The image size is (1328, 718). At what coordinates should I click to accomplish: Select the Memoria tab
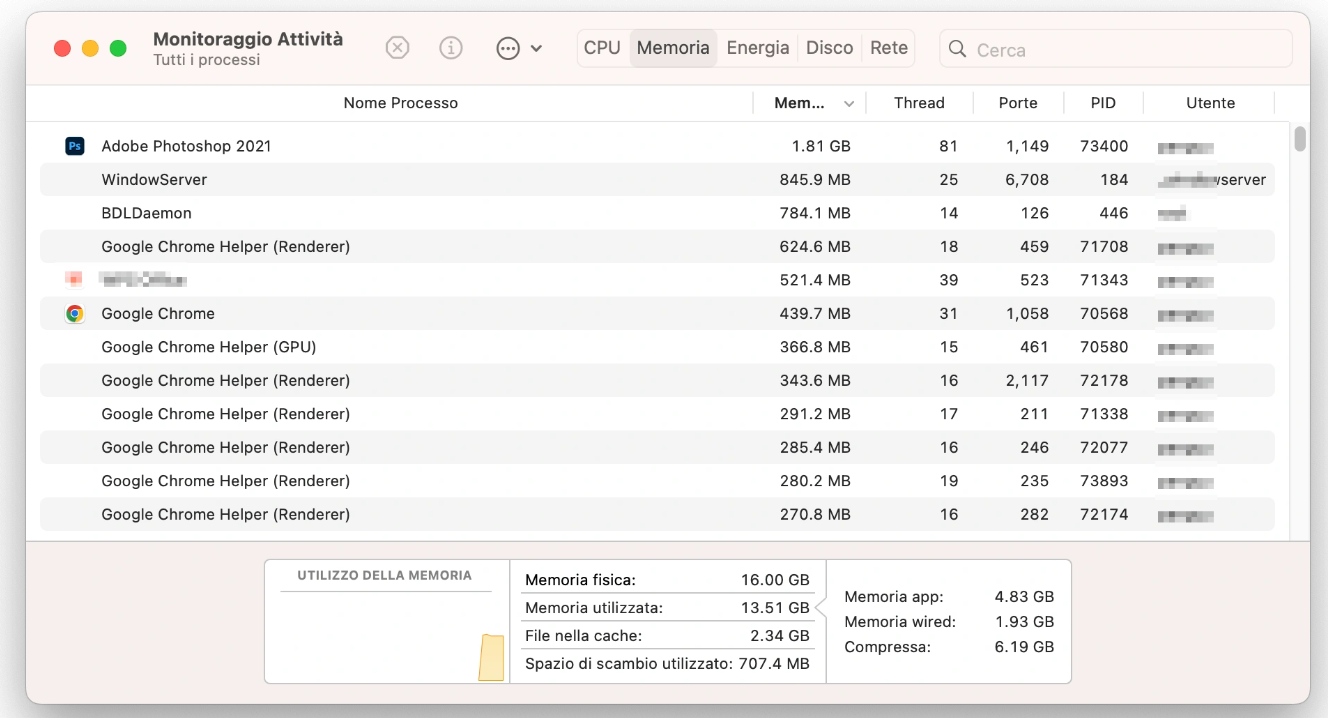pyautogui.click(x=673, y=48)
